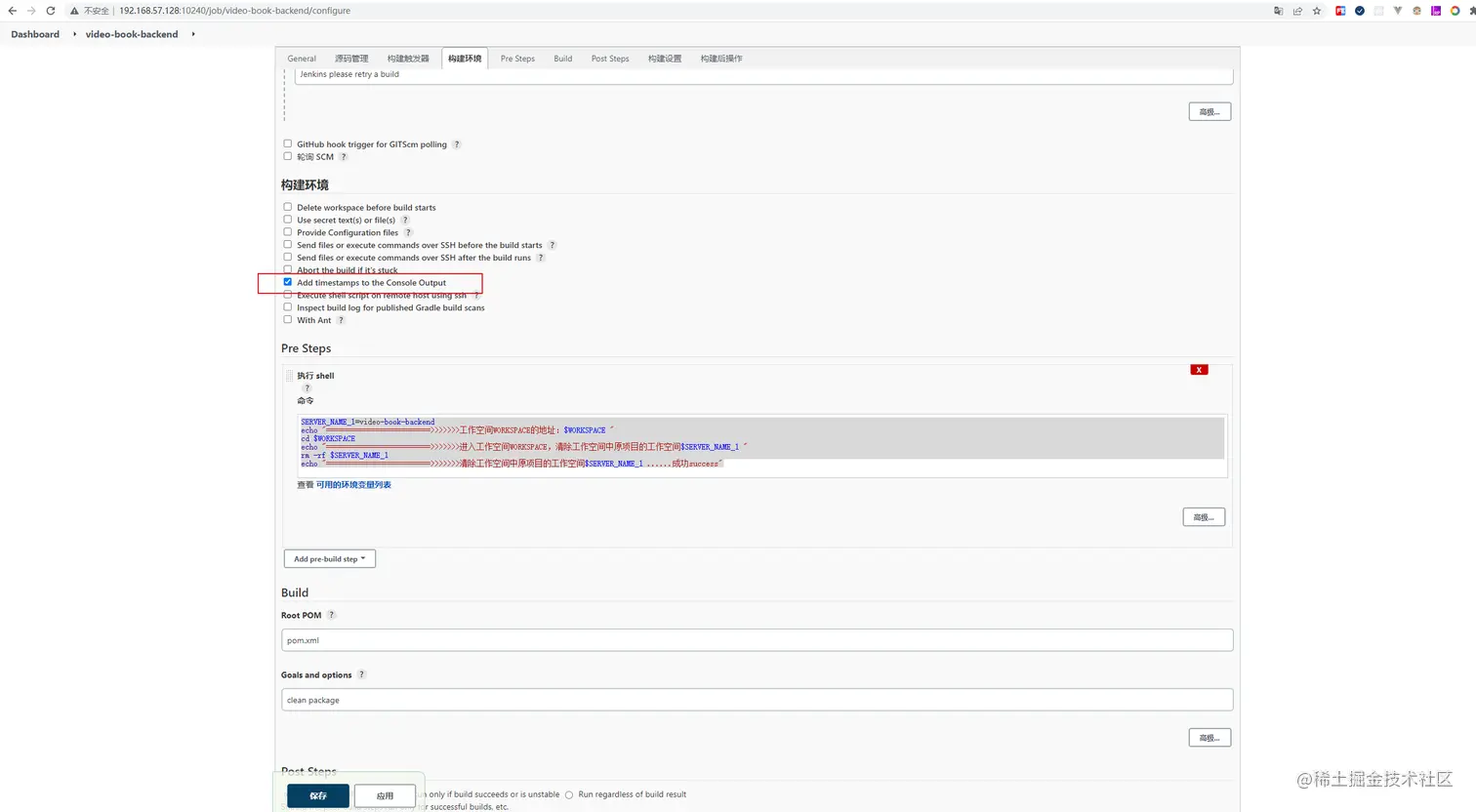Switch to the 构建设置 tab
The image size is (1476, 812).
[665, 59]
